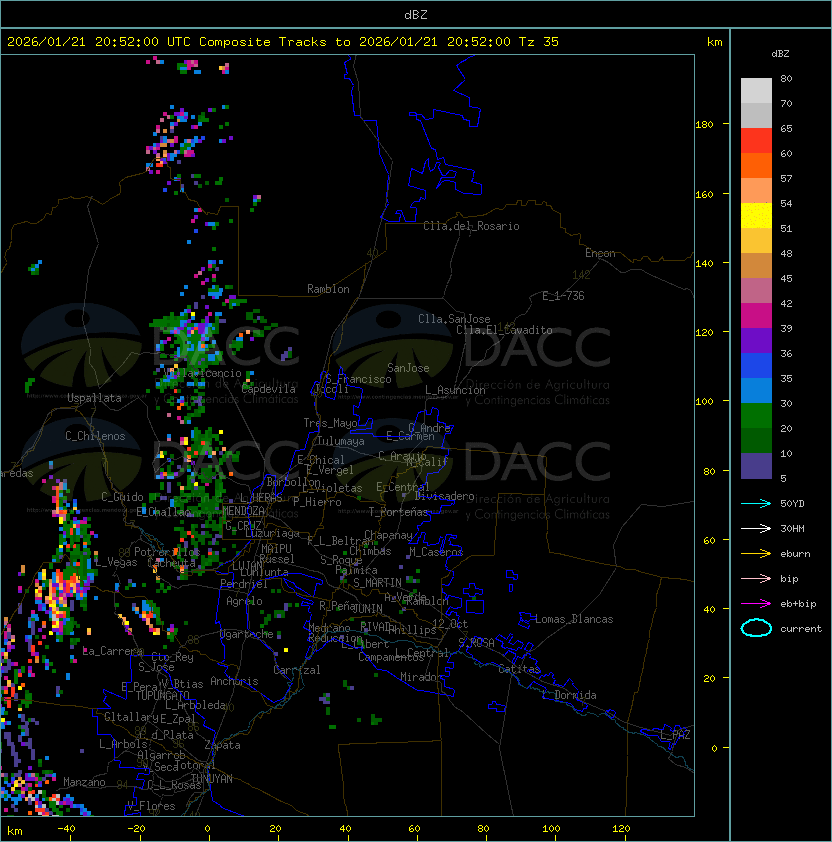The height and width of the screenshot is (842, 832).
Task: Click the dBZ title at top
Action: pos(416,14)
